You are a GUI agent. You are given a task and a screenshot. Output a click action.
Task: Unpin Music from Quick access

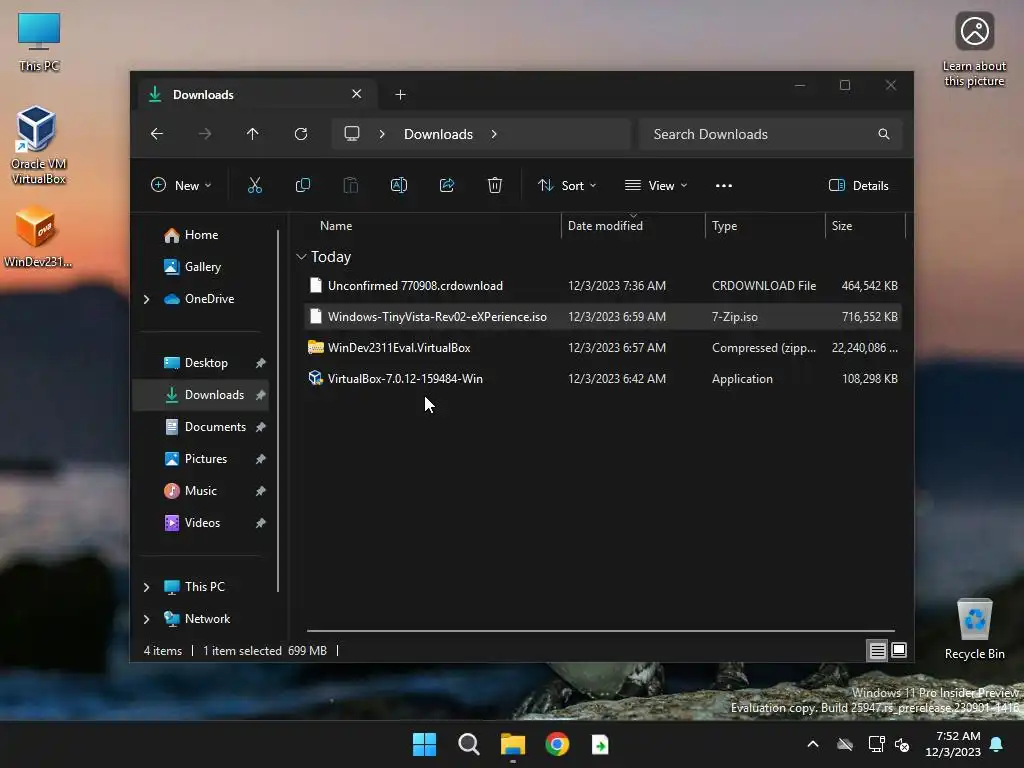(x=261, y=491)
